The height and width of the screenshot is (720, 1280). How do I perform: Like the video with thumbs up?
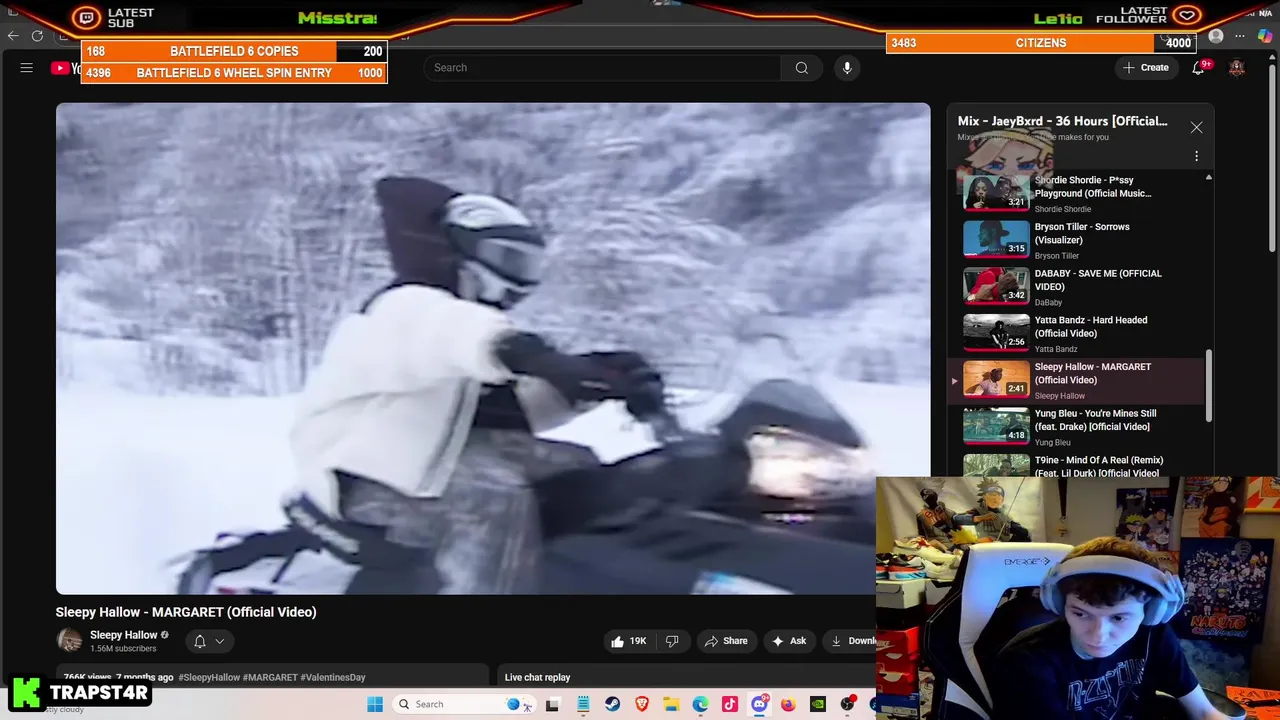click(627, 641)
